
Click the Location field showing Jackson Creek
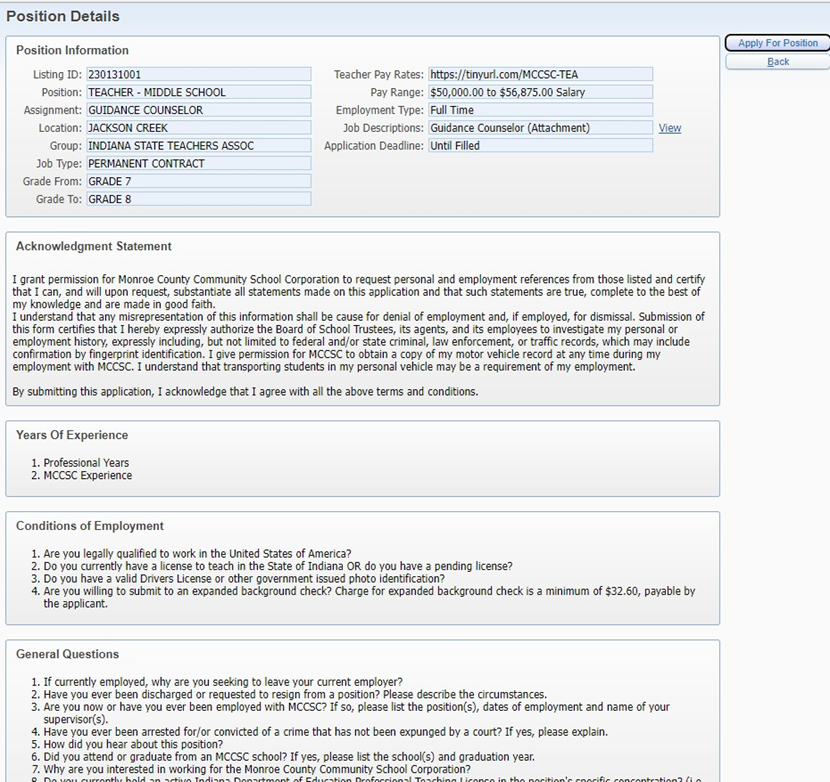[198, 128]
